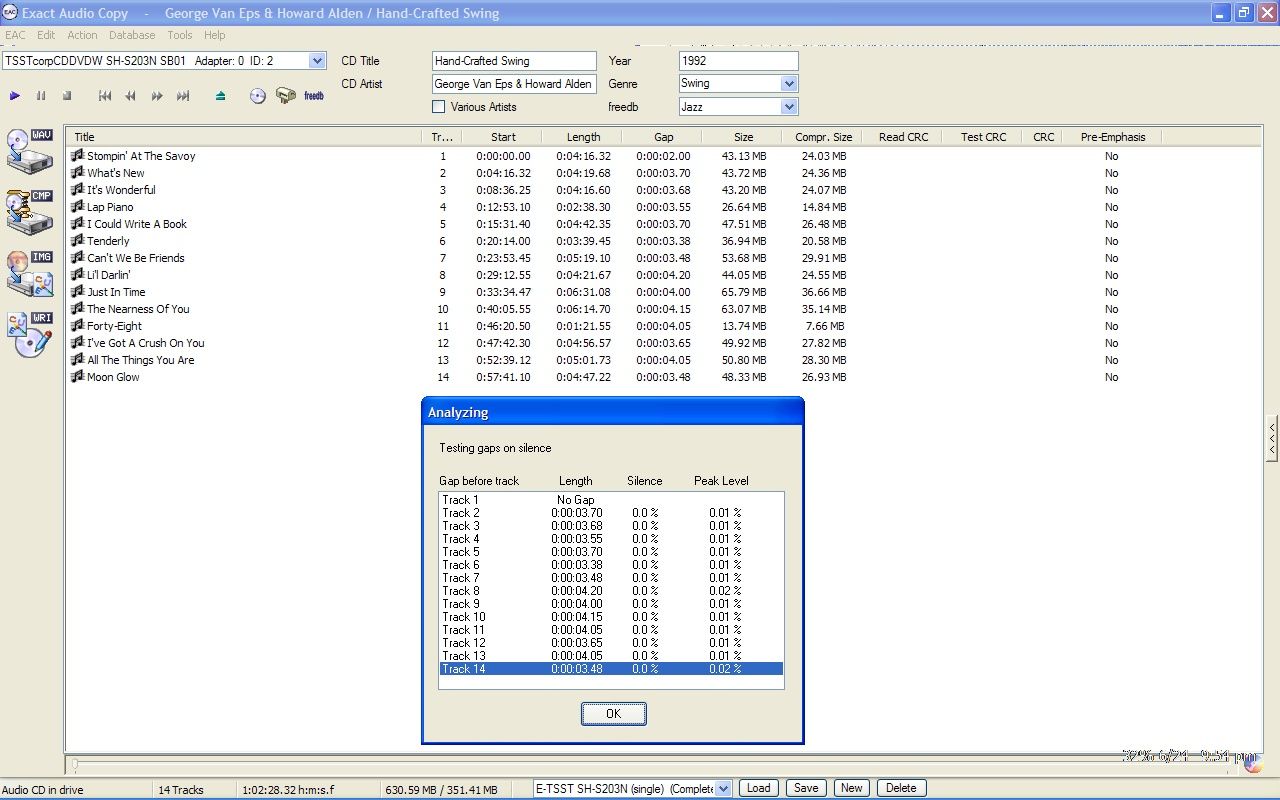Click the WRI write CD icon
Image resolution: width=1280 pixels, height=800 pixels.
click(30, 334)
